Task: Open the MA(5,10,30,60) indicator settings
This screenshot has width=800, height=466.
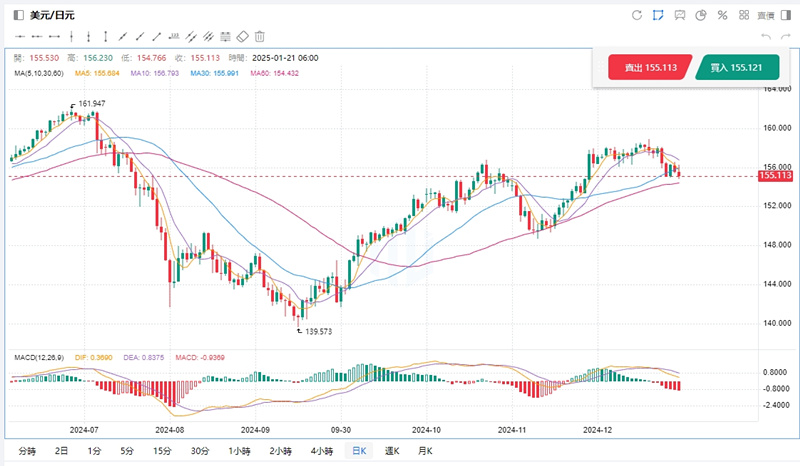Action: coord(39,73)
